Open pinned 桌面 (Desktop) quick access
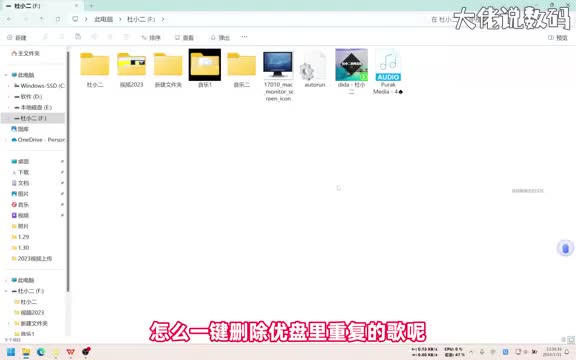This screenshot has height=360, width=576. [20, 162]
